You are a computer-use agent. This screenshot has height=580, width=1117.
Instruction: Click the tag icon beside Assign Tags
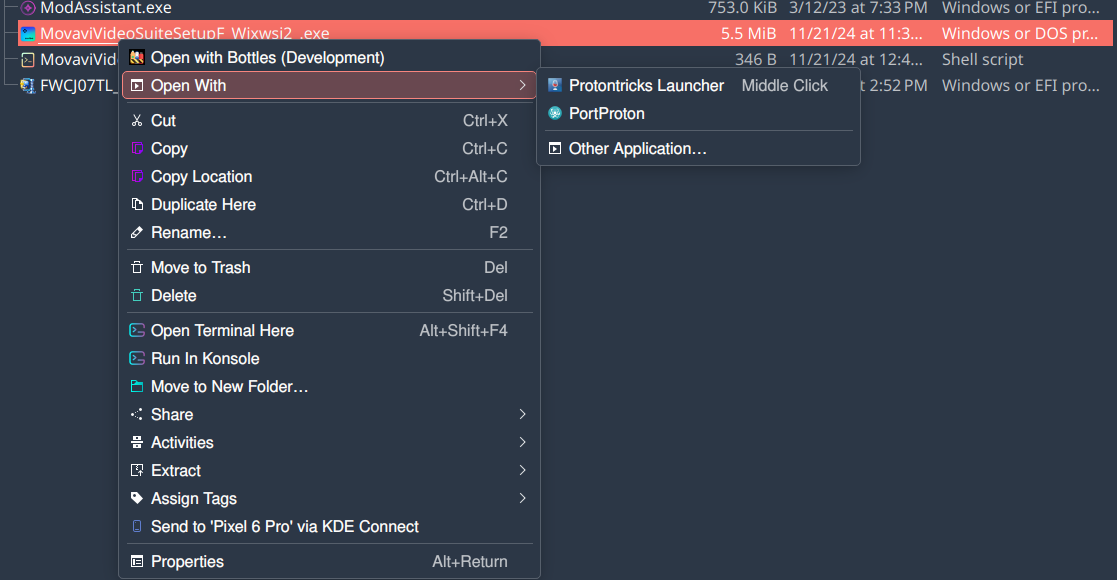137,498
